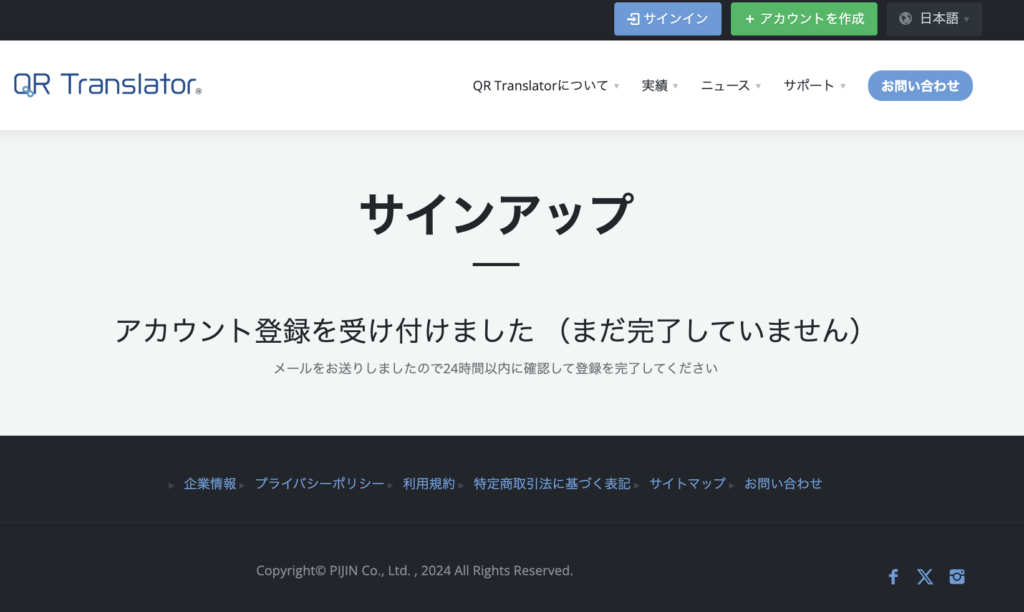Open the サイトマップ footer link
1024x612 pixels.
687,483
